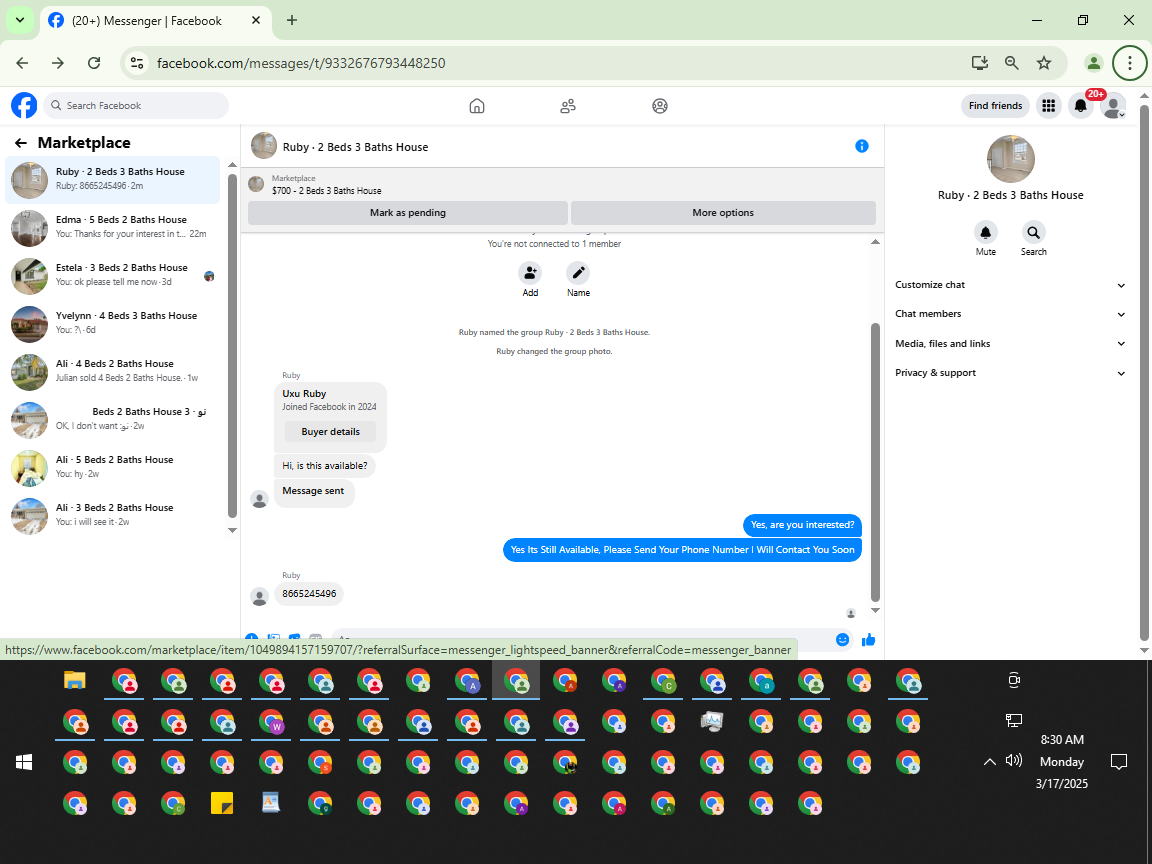Open the Groups icon in top navigation

pos(660,106)
